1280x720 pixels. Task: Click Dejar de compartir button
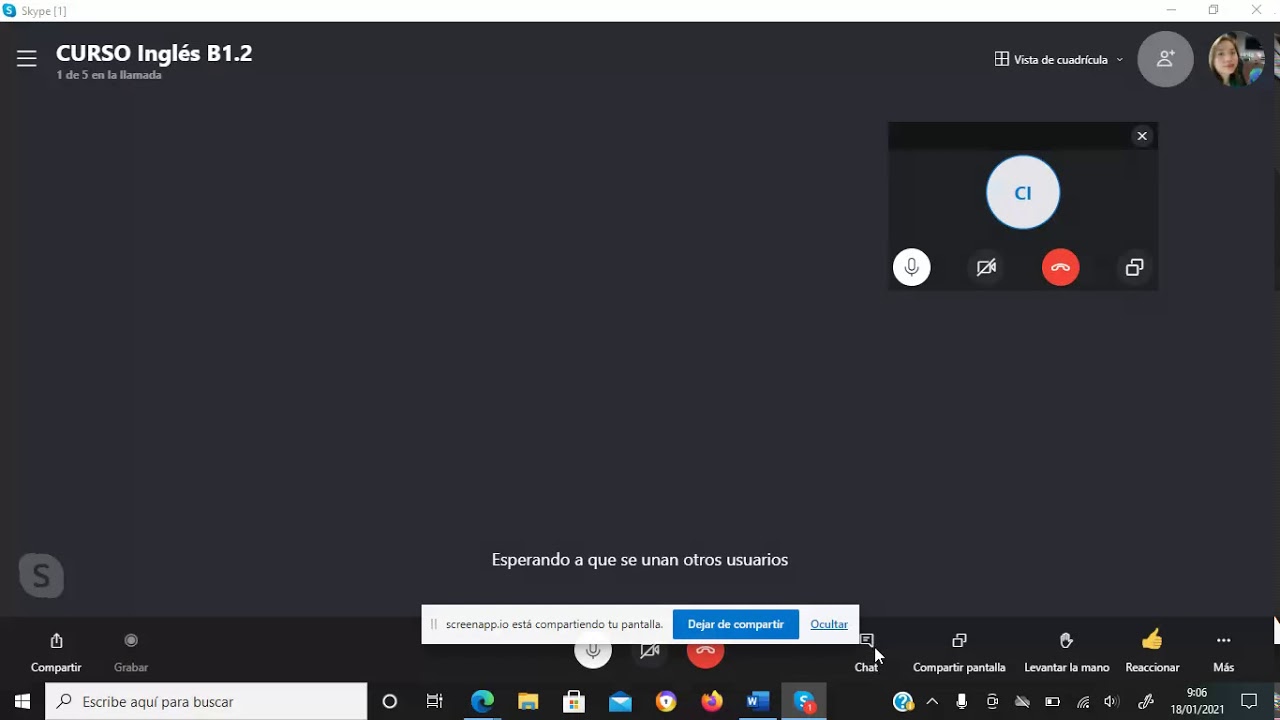click(736, 624)
